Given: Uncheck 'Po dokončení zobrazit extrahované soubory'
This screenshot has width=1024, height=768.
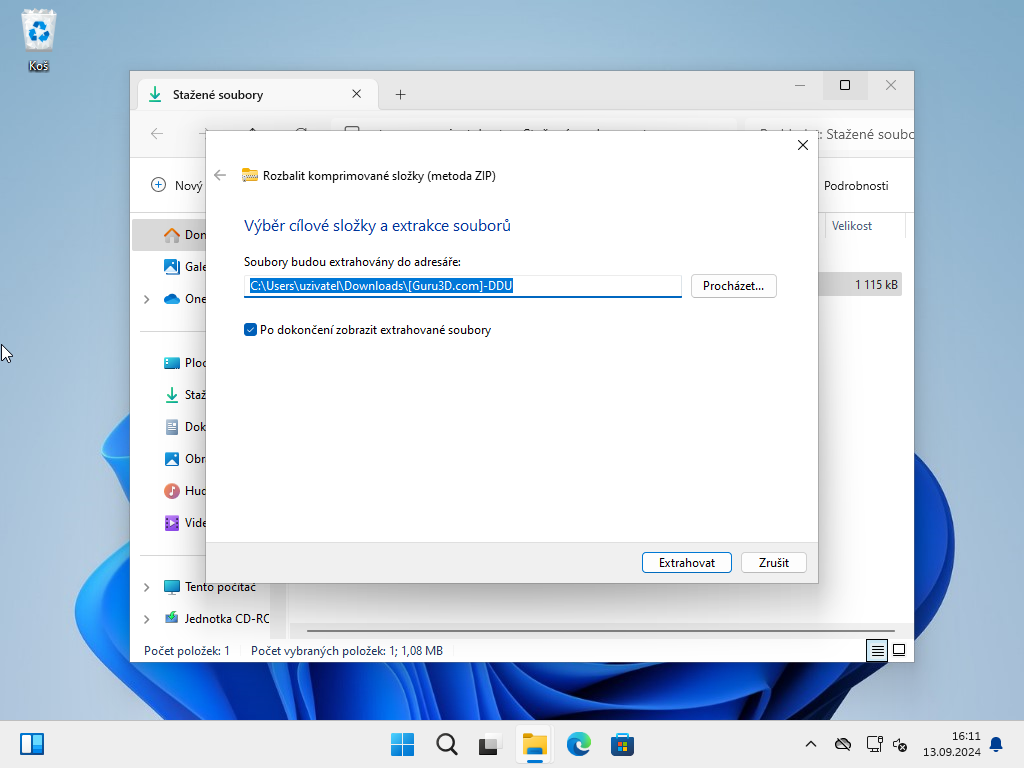Looking at the screenshot, I should [x=251, y=330].
